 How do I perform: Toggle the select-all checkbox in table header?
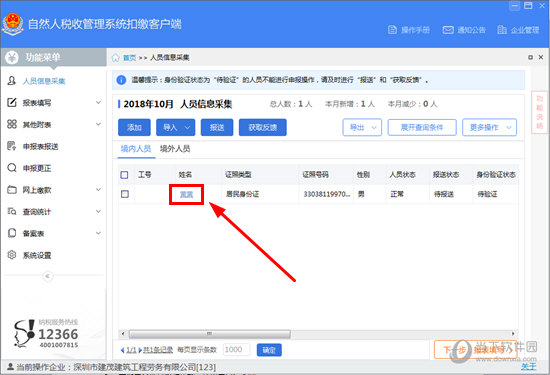(124, 175)
